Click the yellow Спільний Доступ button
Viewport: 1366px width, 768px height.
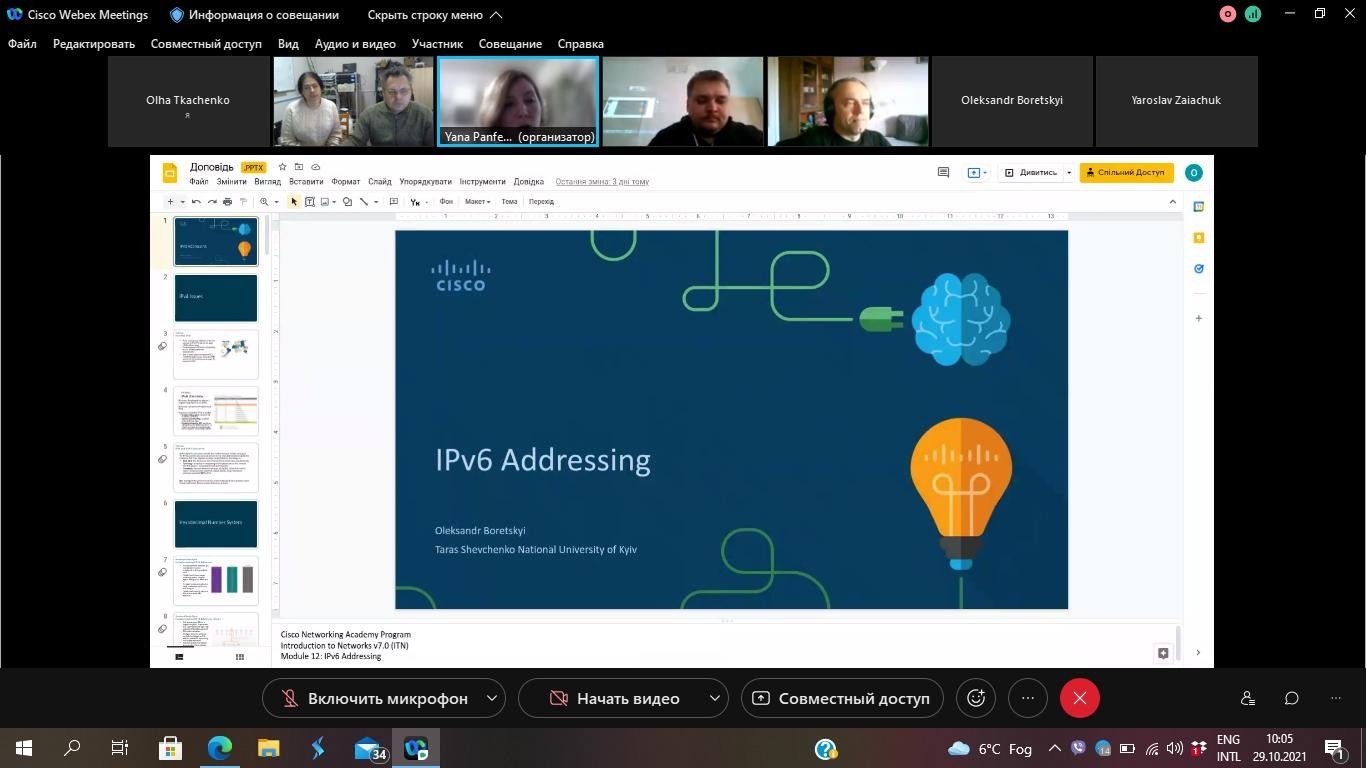(1126, 173)
